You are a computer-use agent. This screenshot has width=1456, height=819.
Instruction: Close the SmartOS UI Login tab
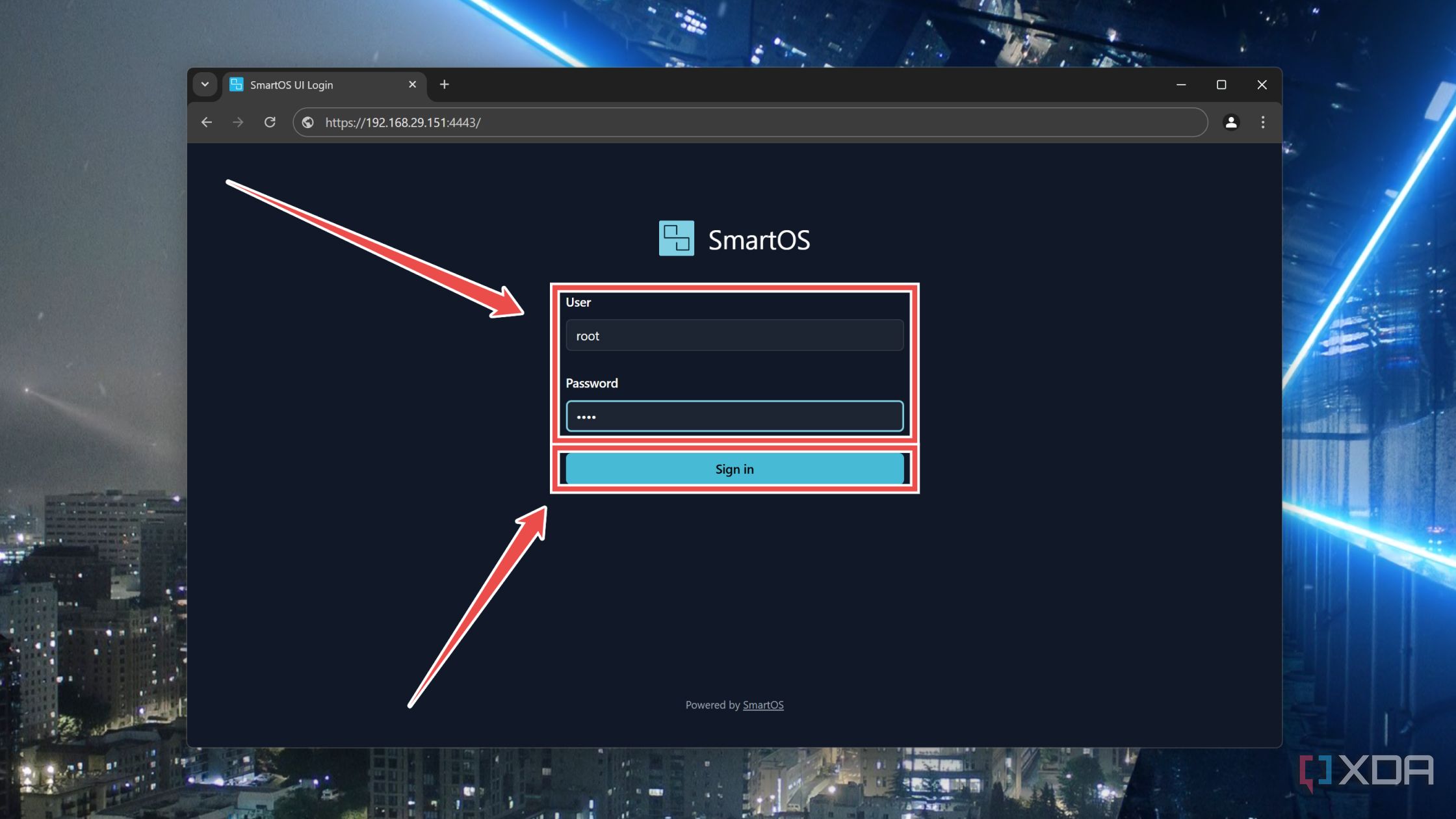click(412, 84)
